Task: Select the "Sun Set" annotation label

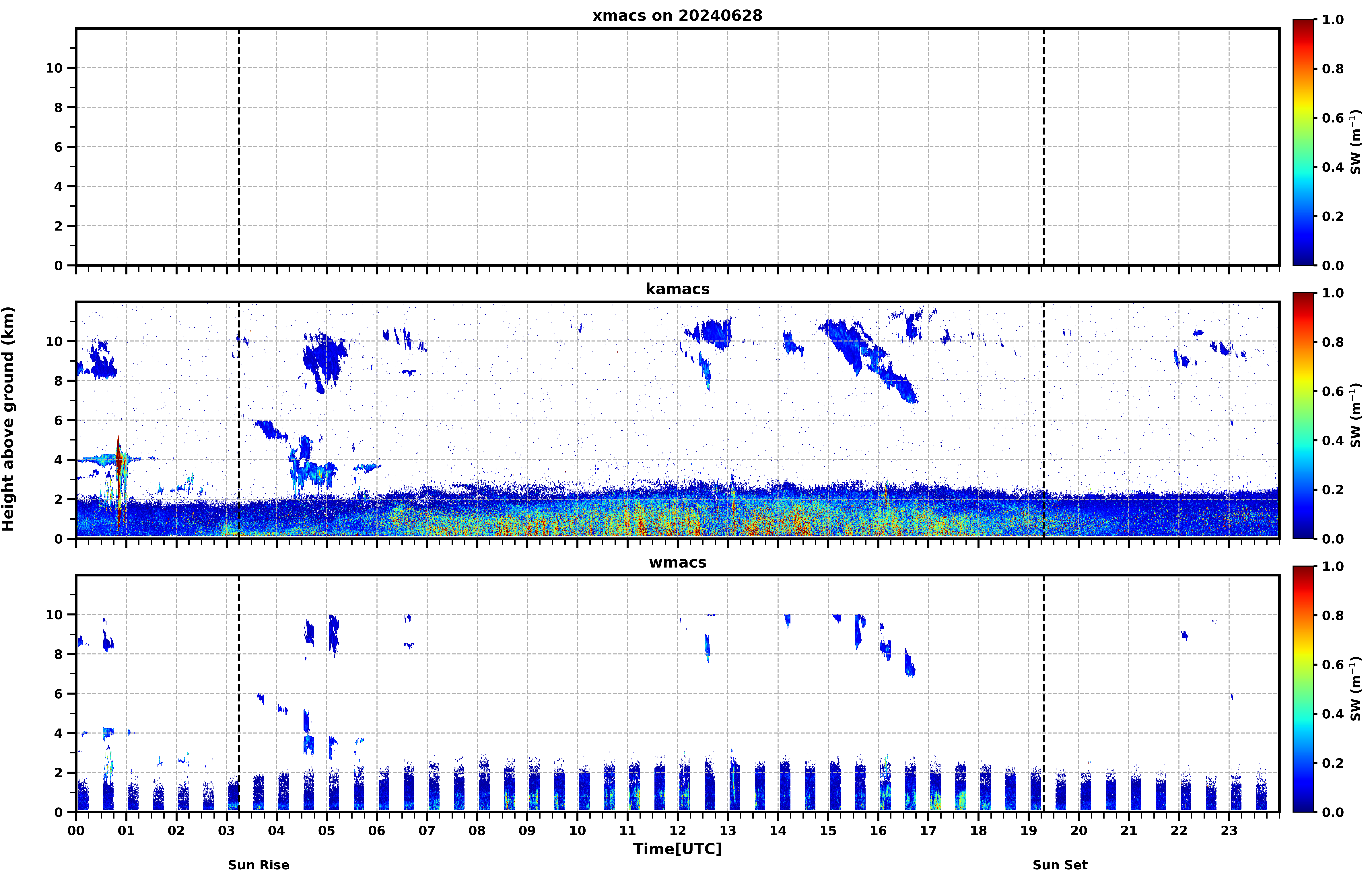Action: (x=1060, y=865)
